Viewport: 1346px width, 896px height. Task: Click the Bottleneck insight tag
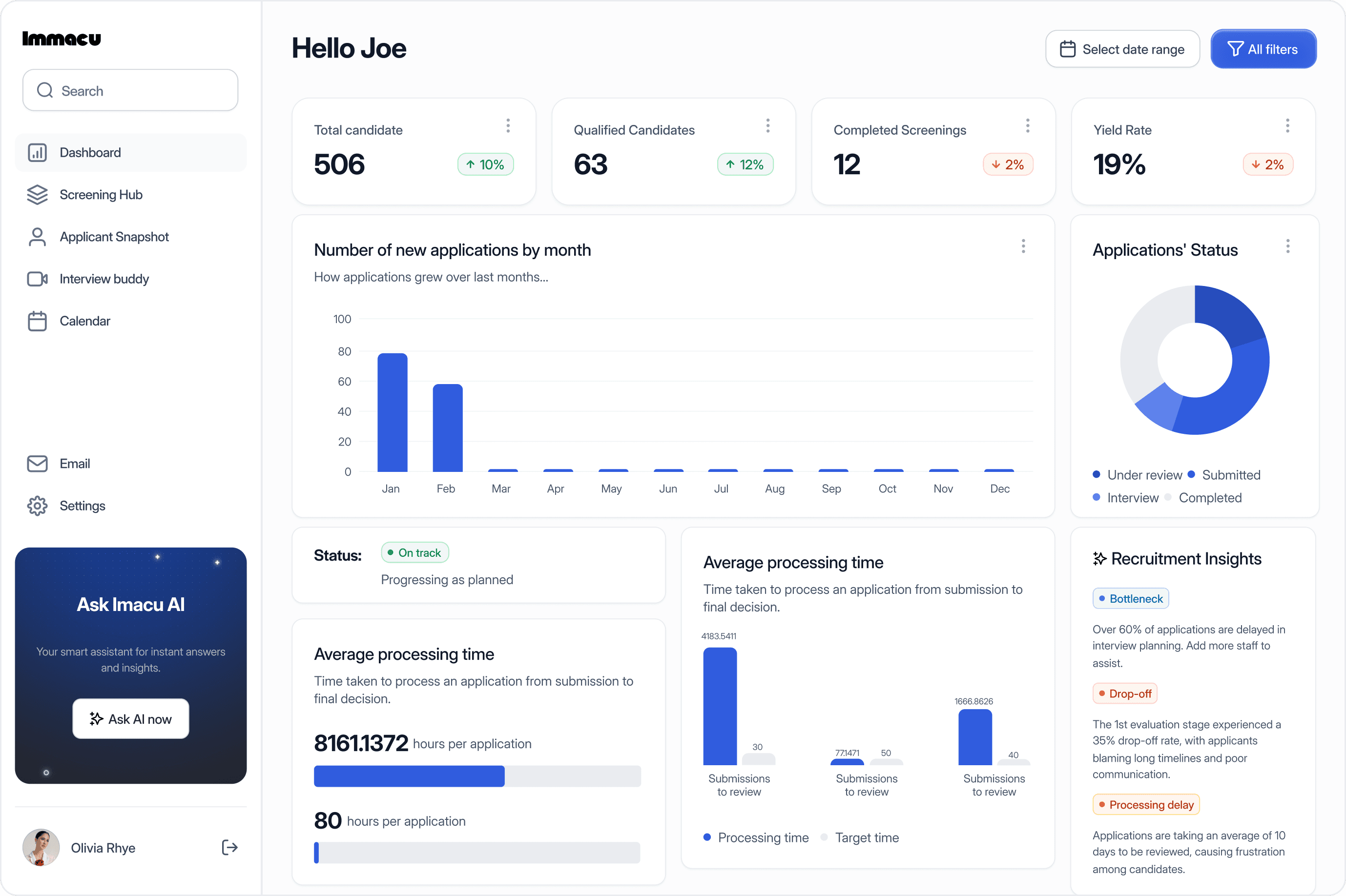(1130, 599)
